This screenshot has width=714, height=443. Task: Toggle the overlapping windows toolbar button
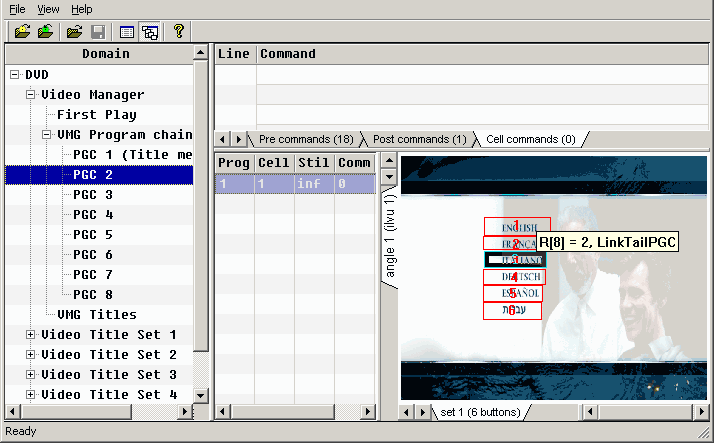pos(150,32)
